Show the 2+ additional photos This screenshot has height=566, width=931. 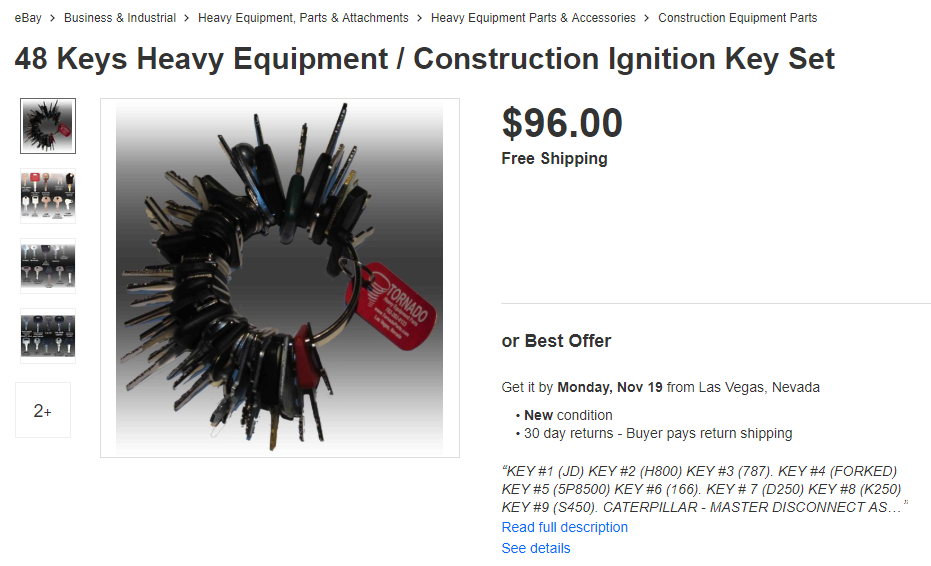click(x=43, y=410)
